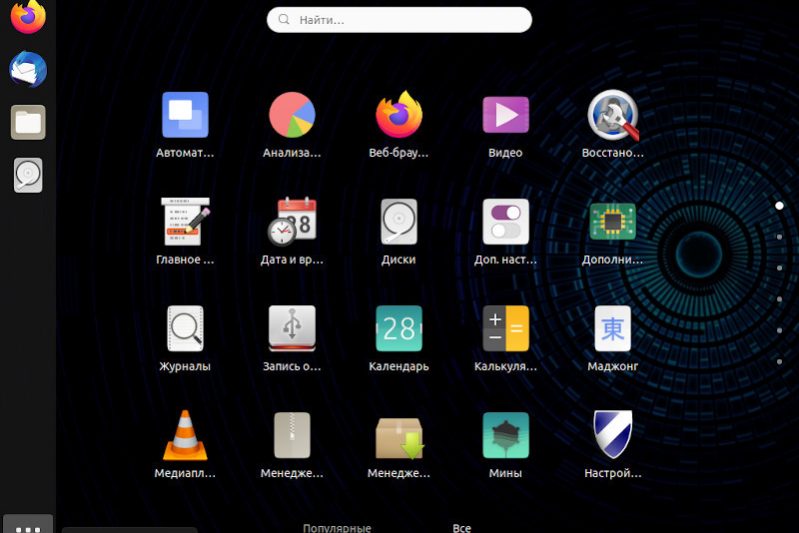Click the Show Applications grid button
799x533 pixels.
coord(28,526)
